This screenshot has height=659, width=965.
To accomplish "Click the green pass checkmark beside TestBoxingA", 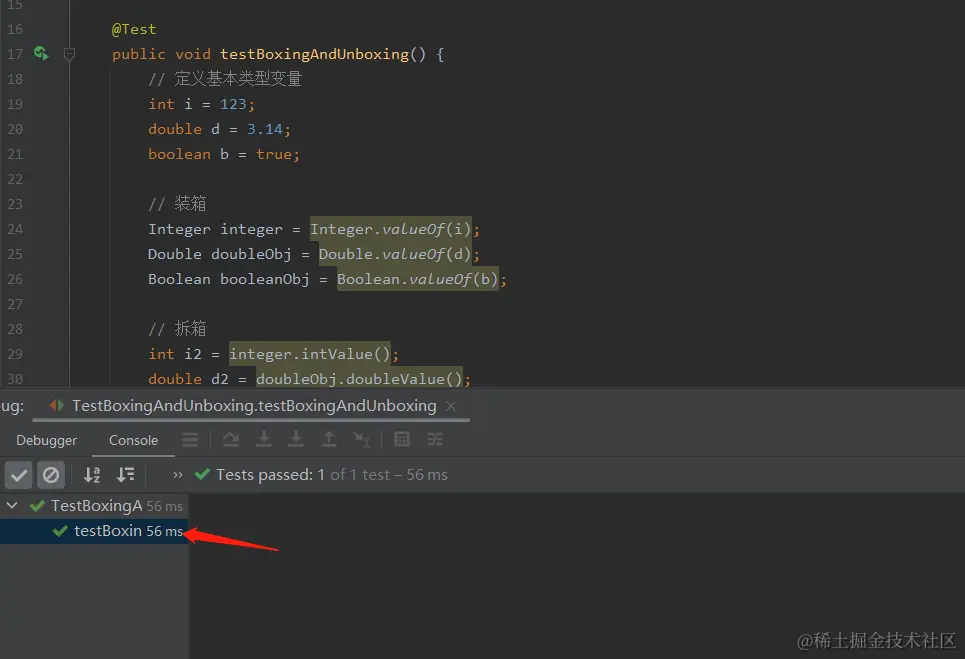I will coord(38,506).
